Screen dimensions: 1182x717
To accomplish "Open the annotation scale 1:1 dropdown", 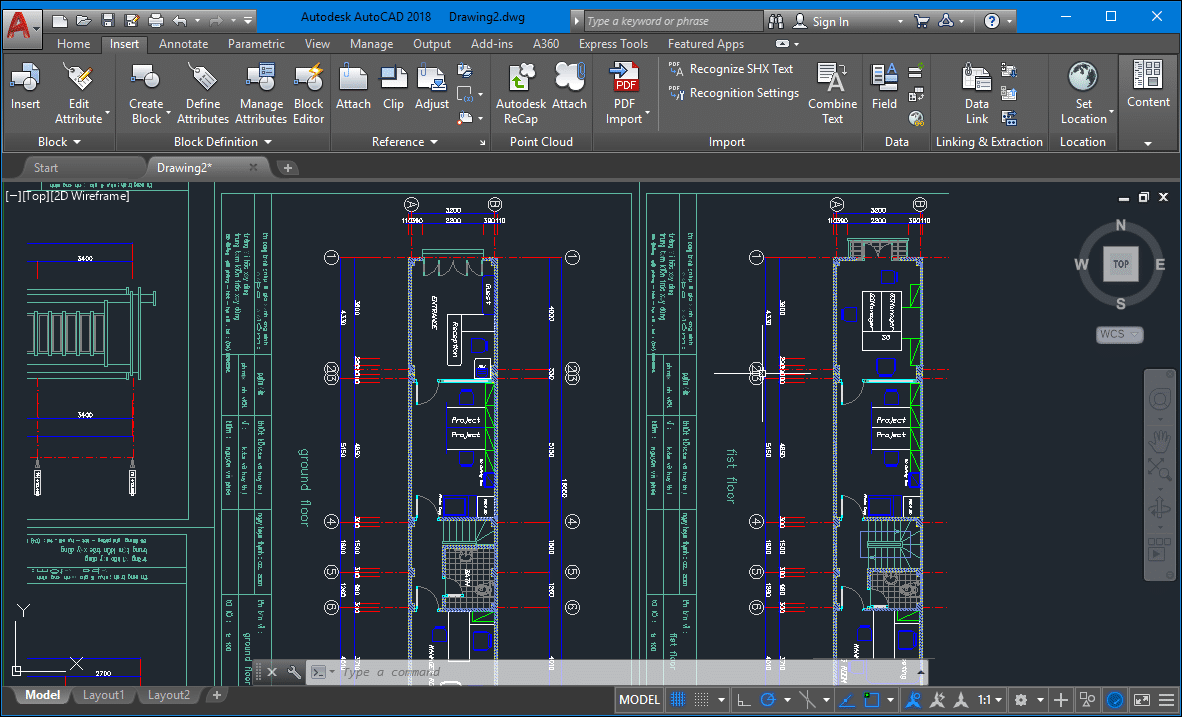I will pos(989,700).
